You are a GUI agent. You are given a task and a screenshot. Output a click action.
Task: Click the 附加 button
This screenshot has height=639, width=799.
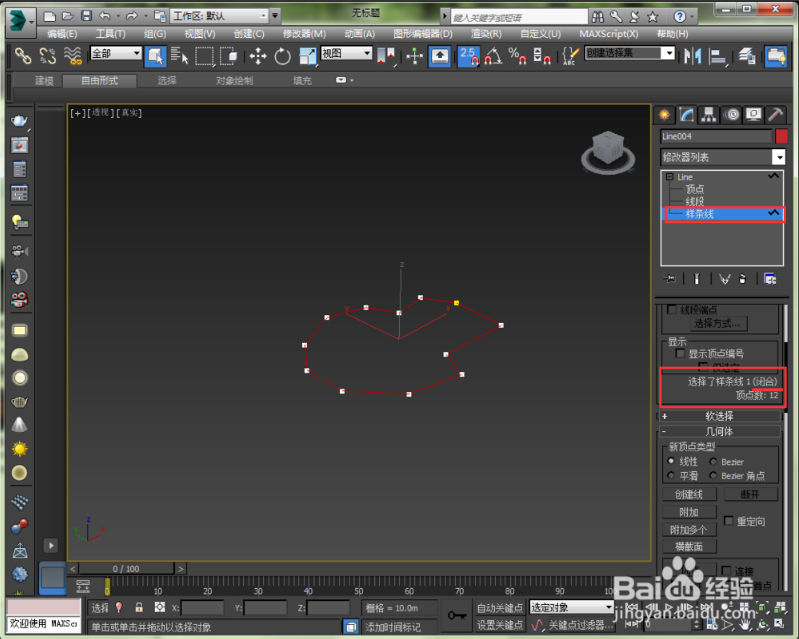tap(689, 512)
